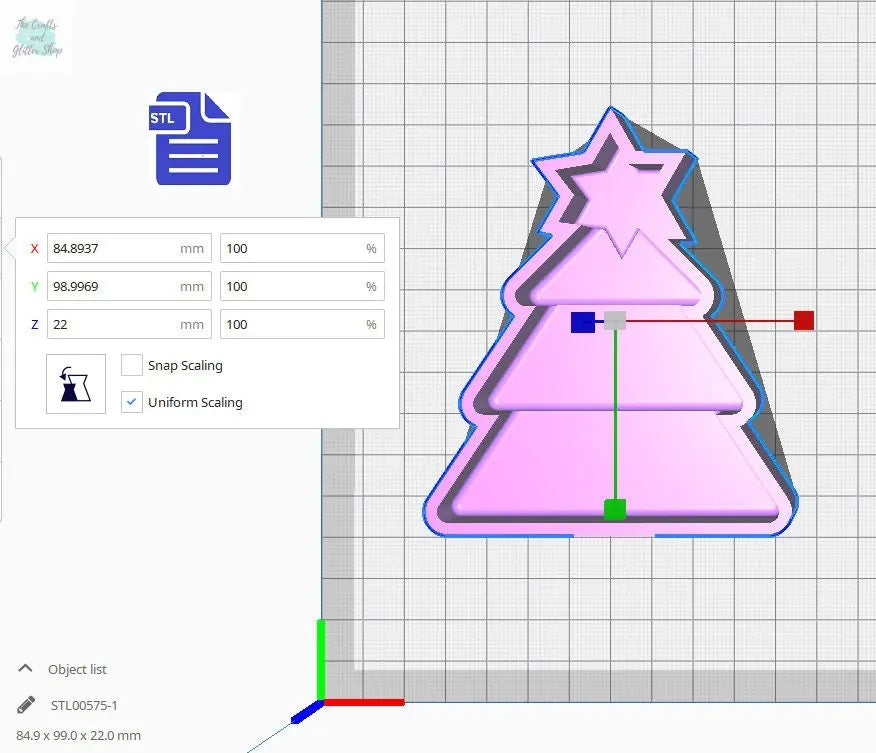Click the red X-axis scale handle
The width and height of the screenshot is (876, 753).
[x=803, y=321]
